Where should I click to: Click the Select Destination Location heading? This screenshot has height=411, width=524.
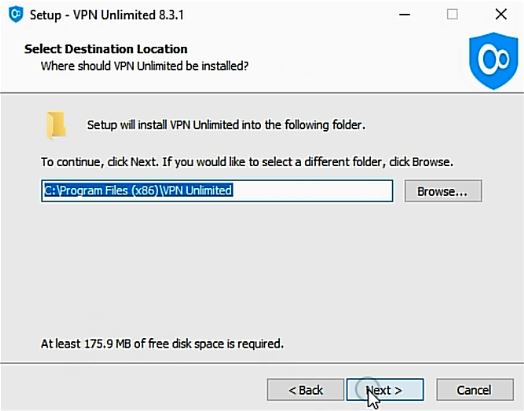click(106, 49)
